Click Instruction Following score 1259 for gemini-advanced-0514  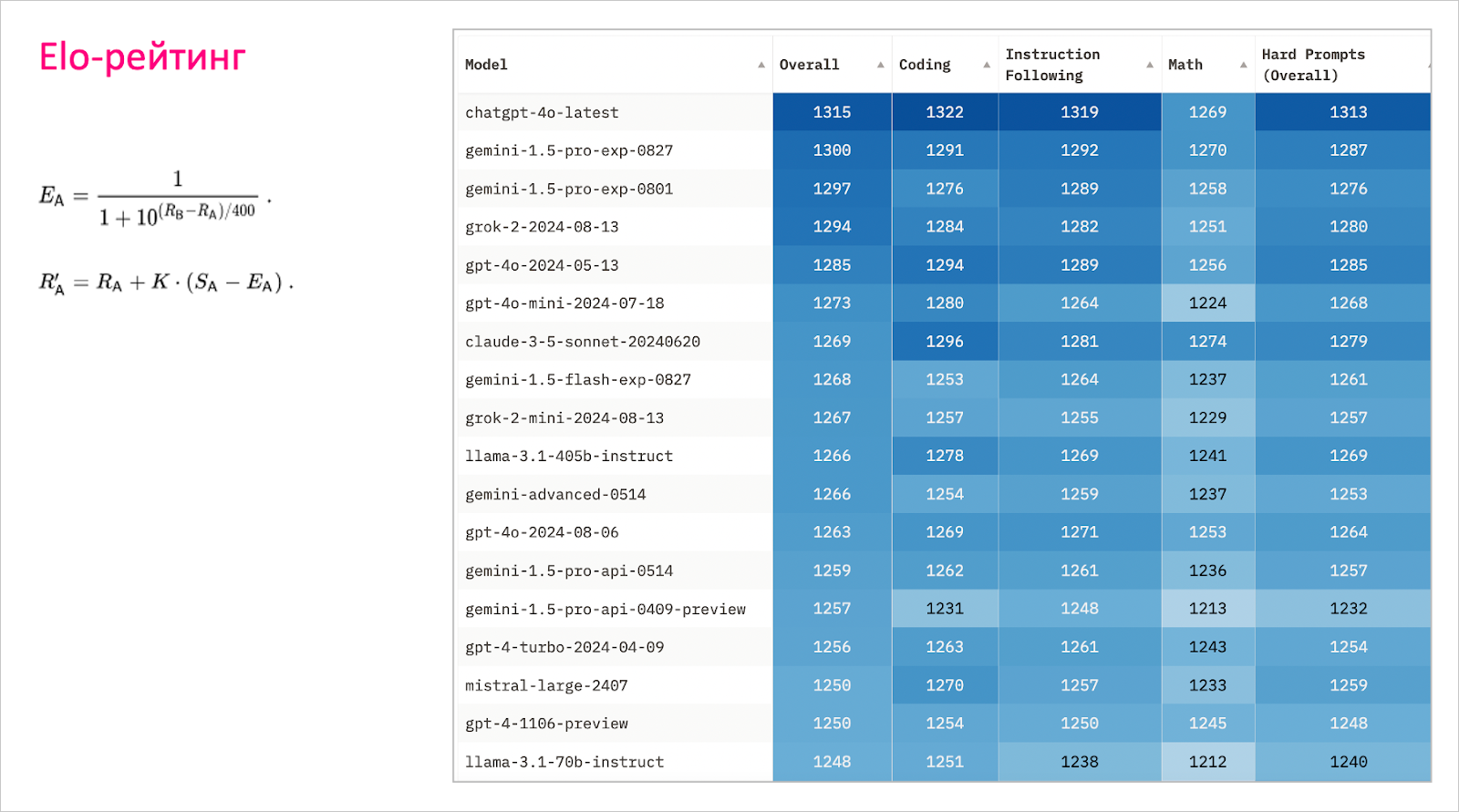coord(1080,494)
